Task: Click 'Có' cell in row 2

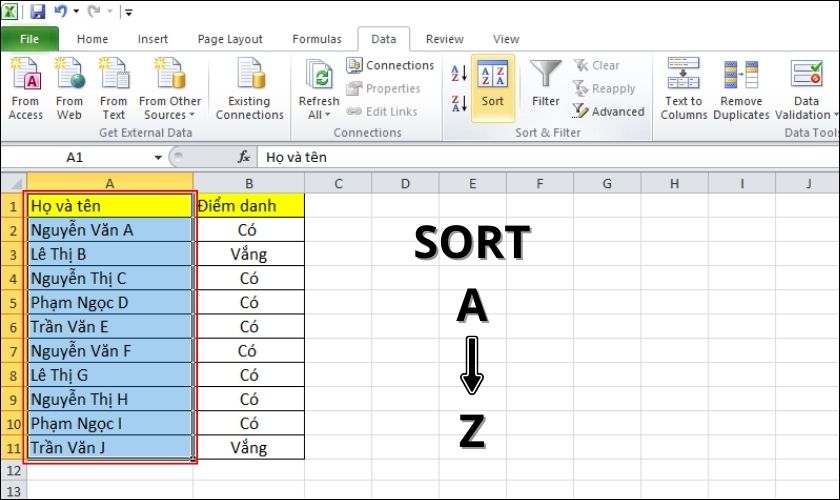Action: pyautogui.click(x=249, y=230)
